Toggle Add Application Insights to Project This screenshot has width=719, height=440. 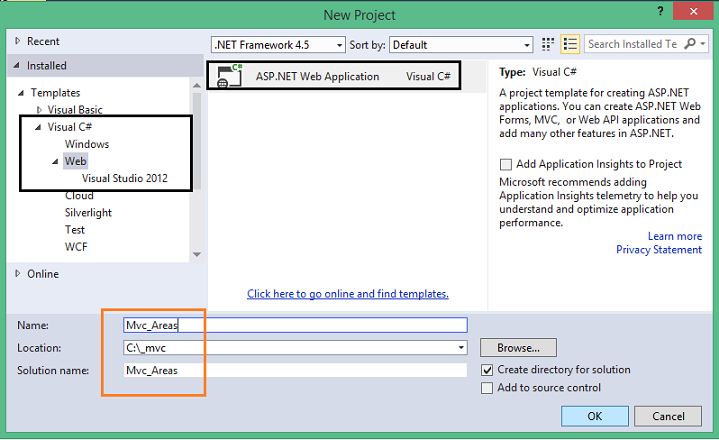pyautogui.click(x=506, y=164)
